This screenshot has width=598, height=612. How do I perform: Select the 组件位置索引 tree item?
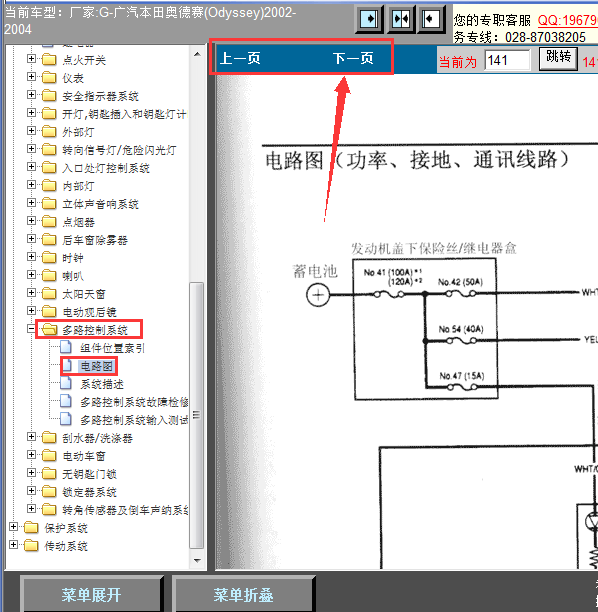(x=112, y=348)
